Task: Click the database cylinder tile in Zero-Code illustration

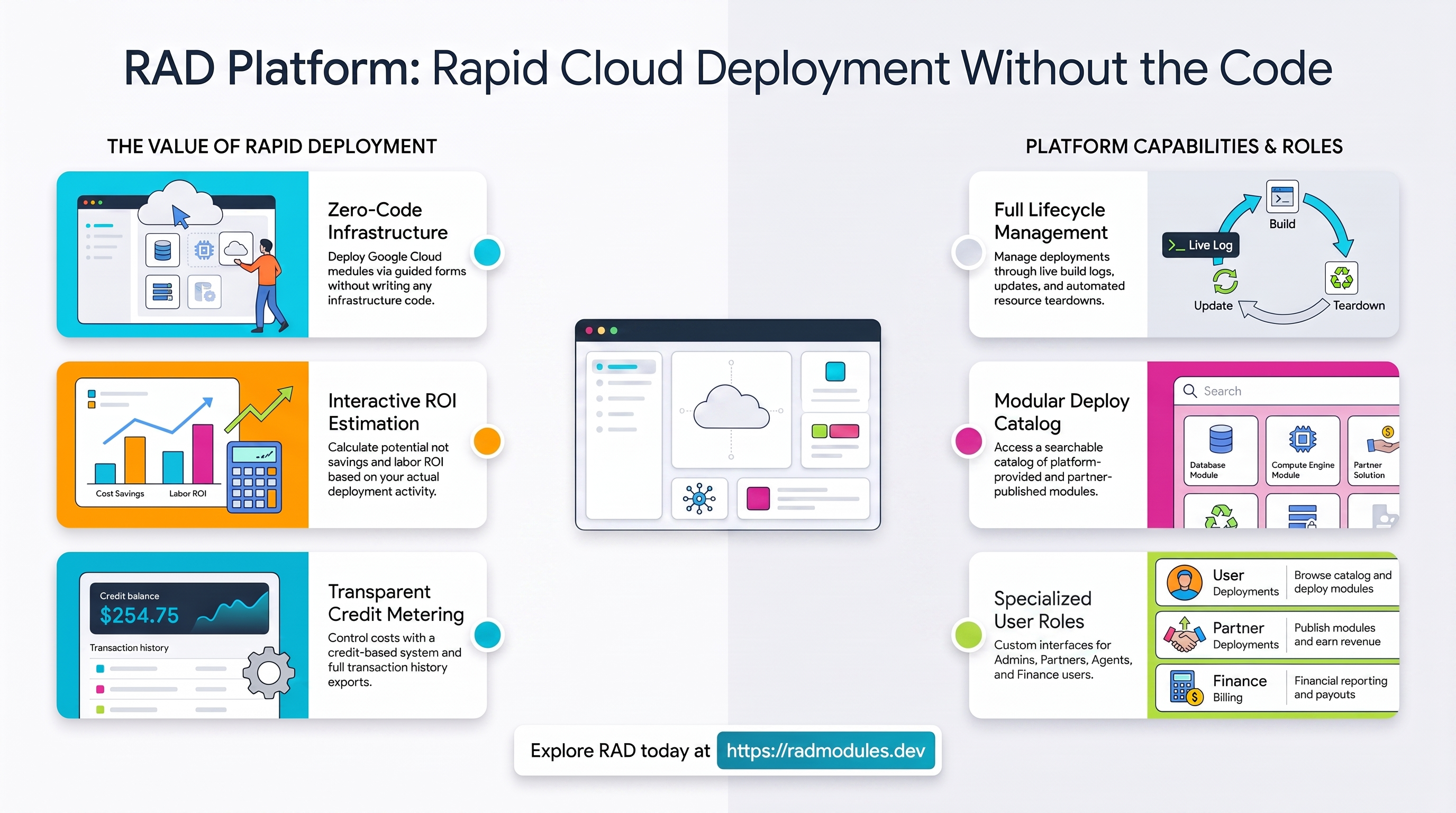Action: pos(163,250)
